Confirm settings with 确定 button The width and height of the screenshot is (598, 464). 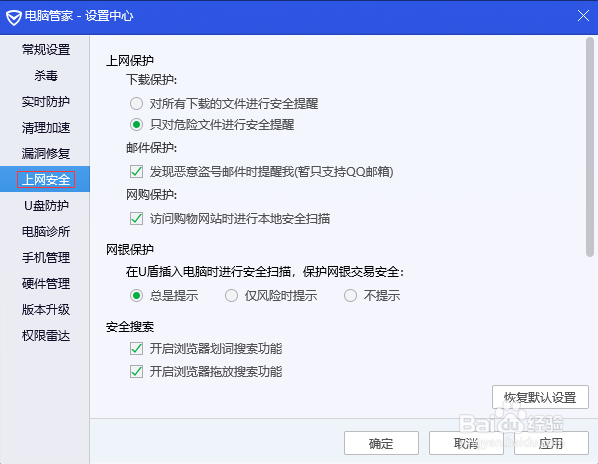pos(381,443)
